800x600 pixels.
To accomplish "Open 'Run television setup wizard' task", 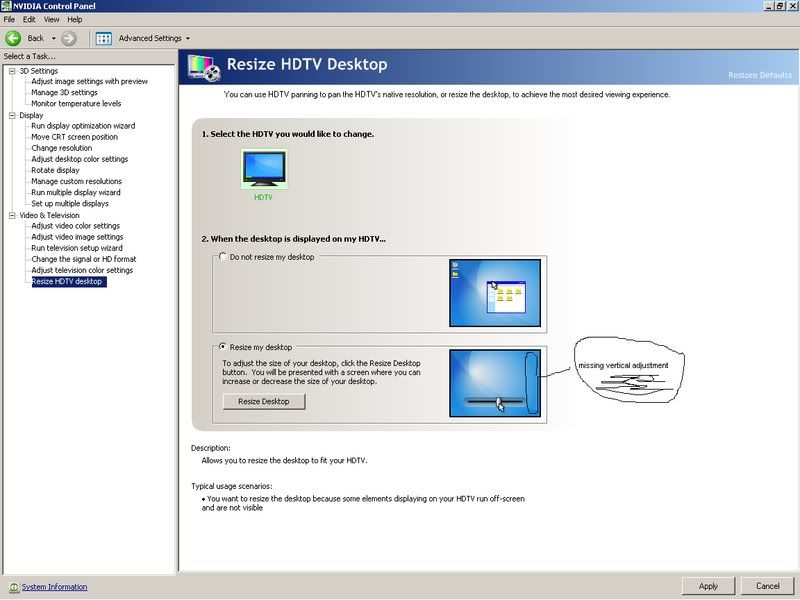I will (x=77, y=248).
